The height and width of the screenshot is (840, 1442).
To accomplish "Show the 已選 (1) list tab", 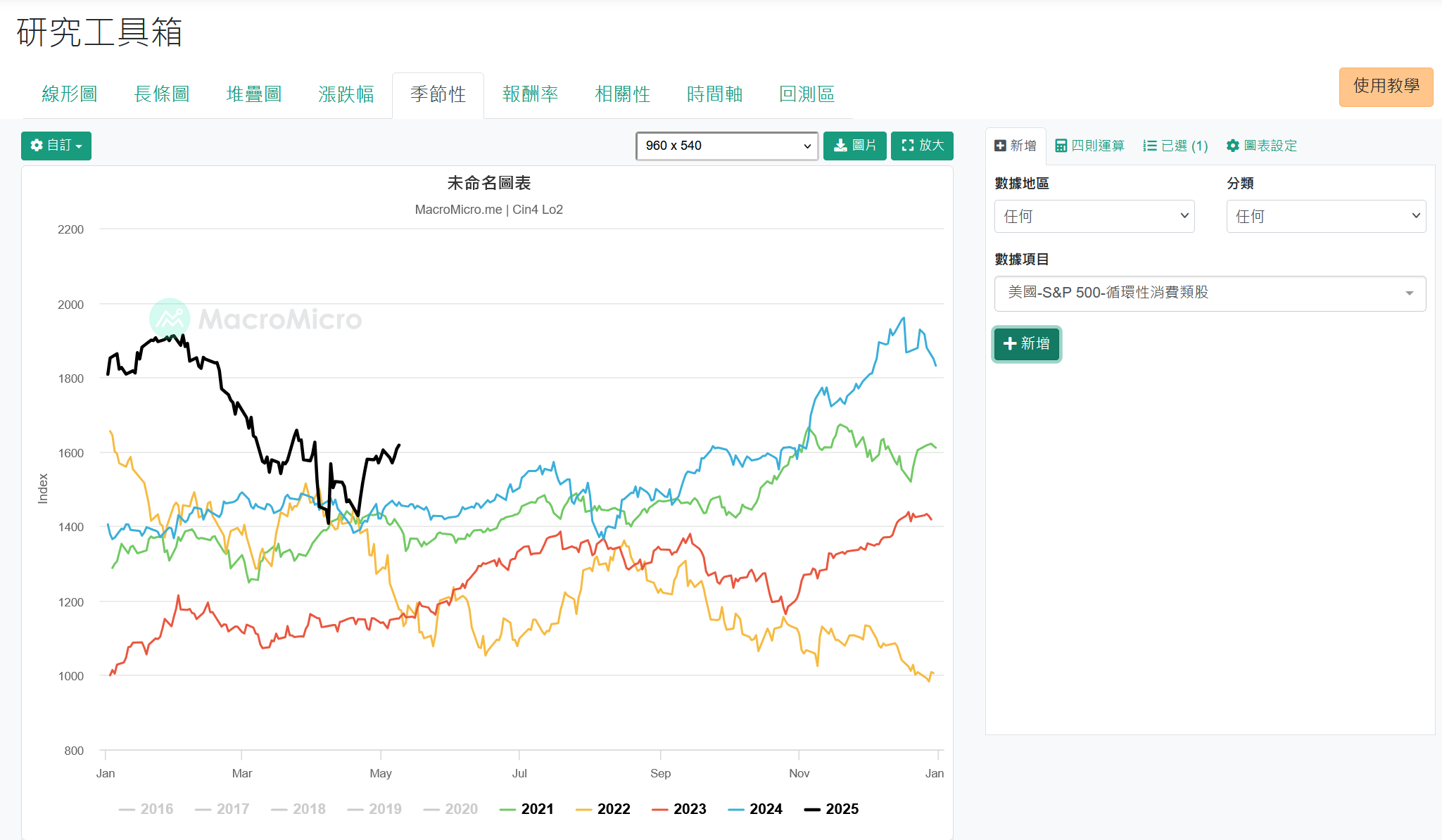I will 1175,146.
